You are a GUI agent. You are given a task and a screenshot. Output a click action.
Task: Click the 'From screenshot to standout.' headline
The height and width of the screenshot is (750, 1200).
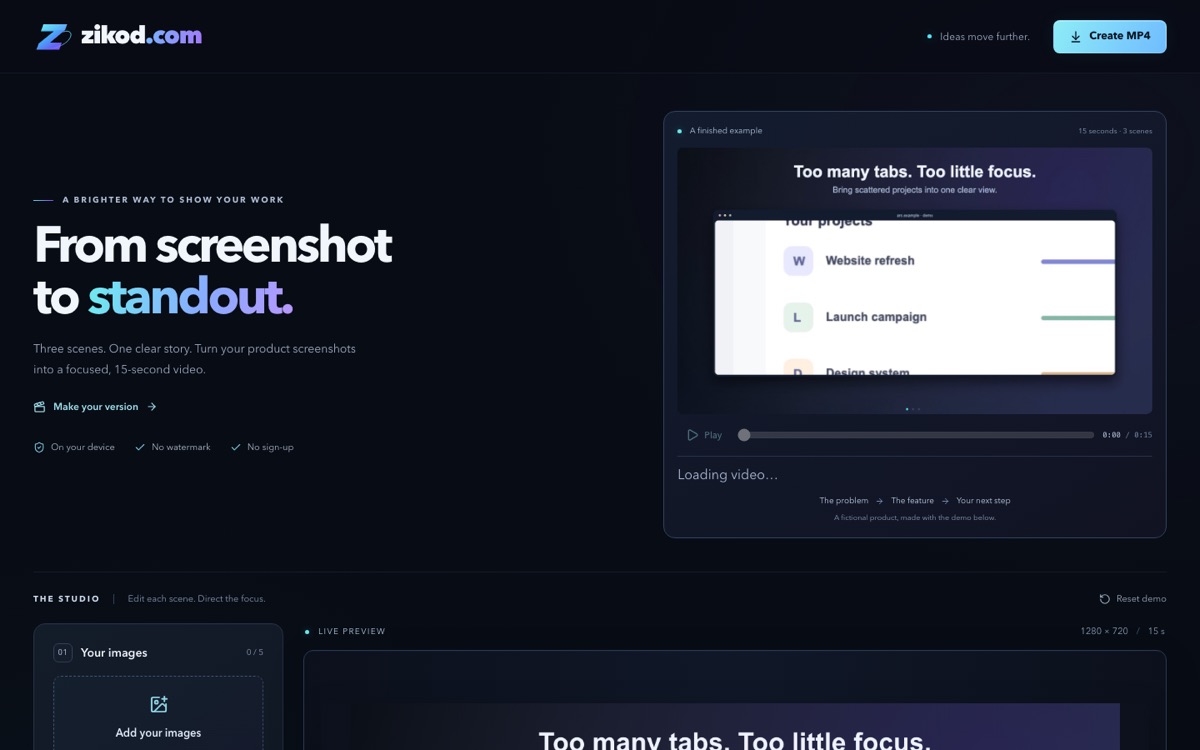click(x=213, y=270)
